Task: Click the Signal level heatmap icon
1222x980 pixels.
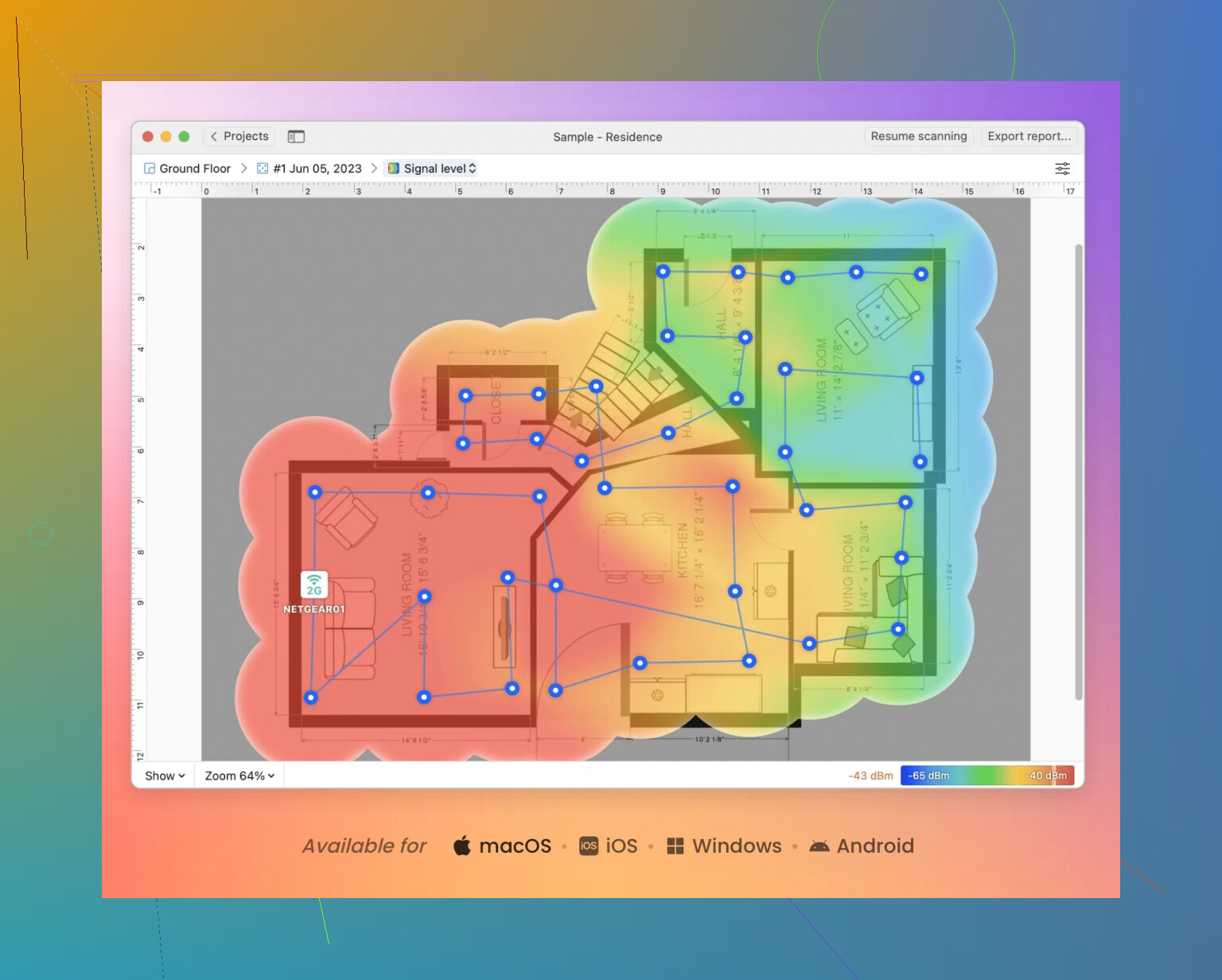Action: (x=393, y=169)
